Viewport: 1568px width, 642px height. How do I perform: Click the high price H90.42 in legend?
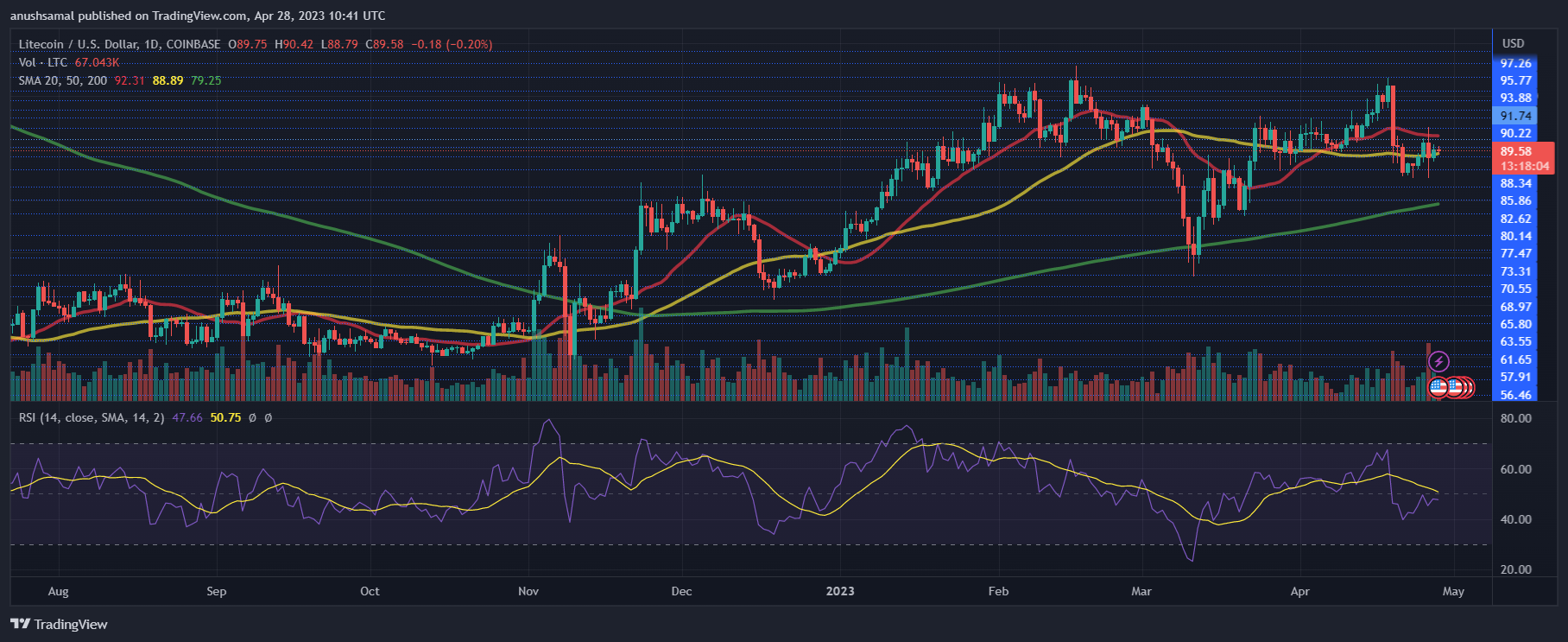click(x=294, y=44)
